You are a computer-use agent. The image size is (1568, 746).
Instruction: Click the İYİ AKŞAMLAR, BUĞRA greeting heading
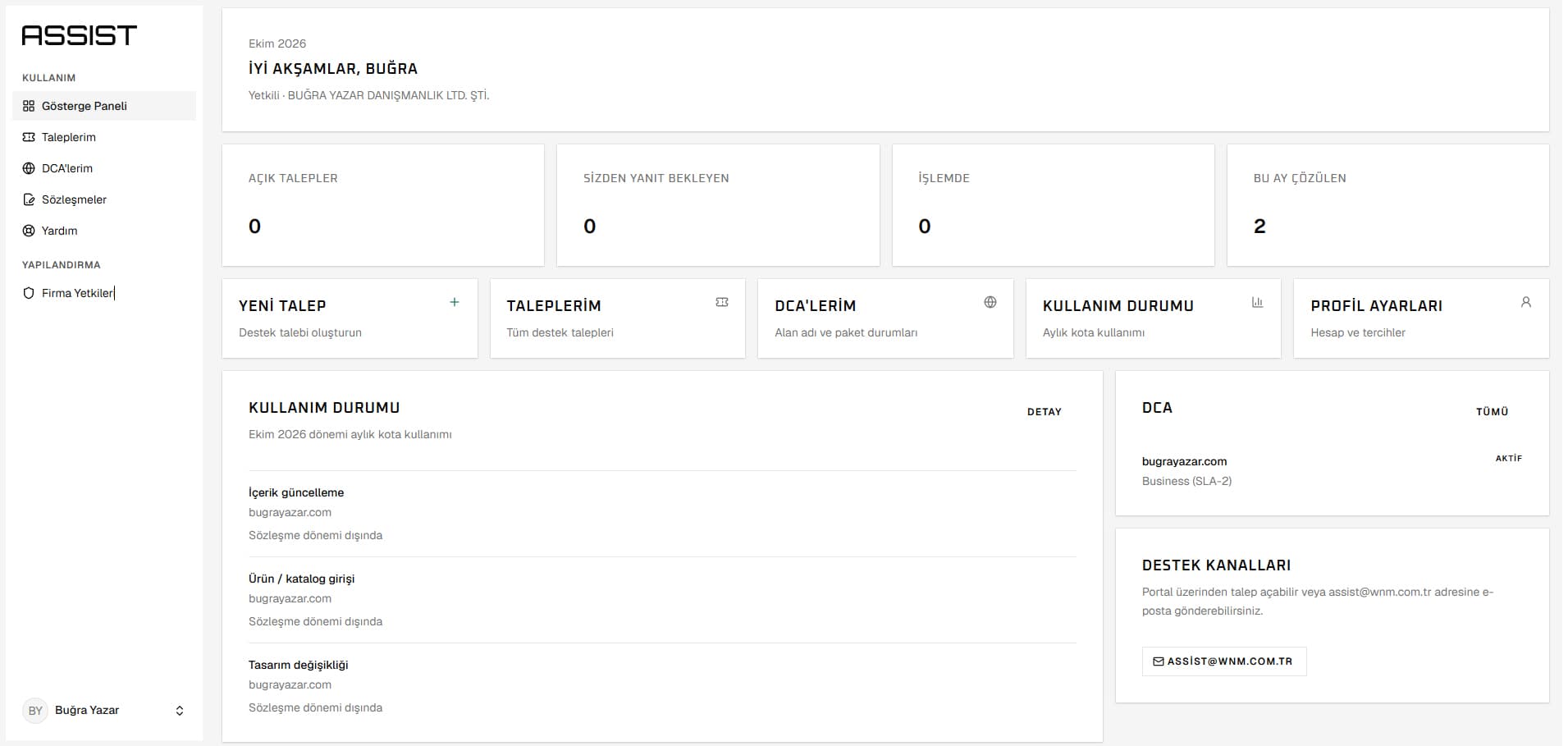[x=333, y=69]
